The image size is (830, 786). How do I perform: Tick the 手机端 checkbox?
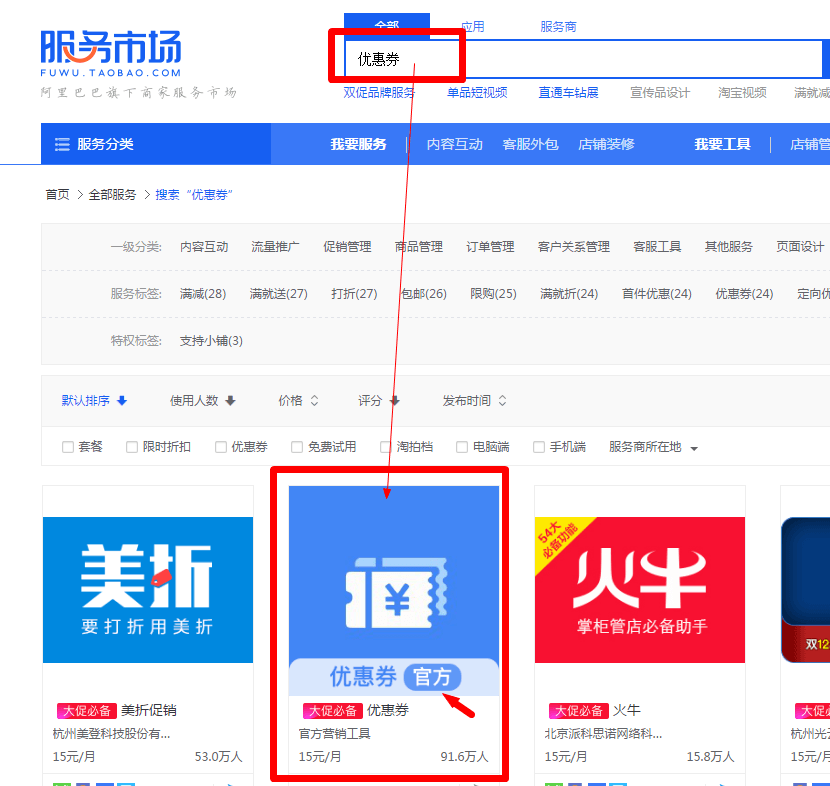[x=539, y=447]
